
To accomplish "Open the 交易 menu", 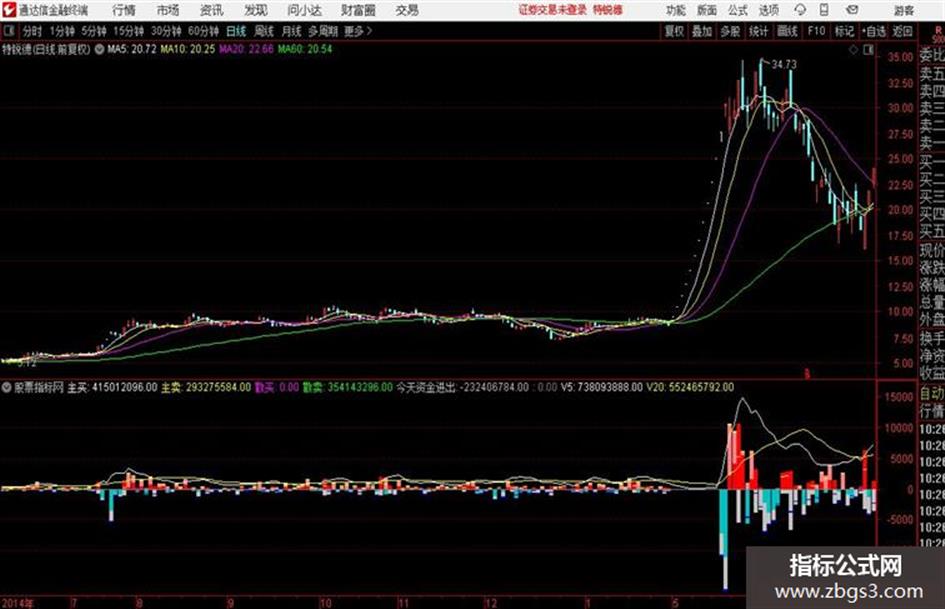I will click(x=407, y=10).
